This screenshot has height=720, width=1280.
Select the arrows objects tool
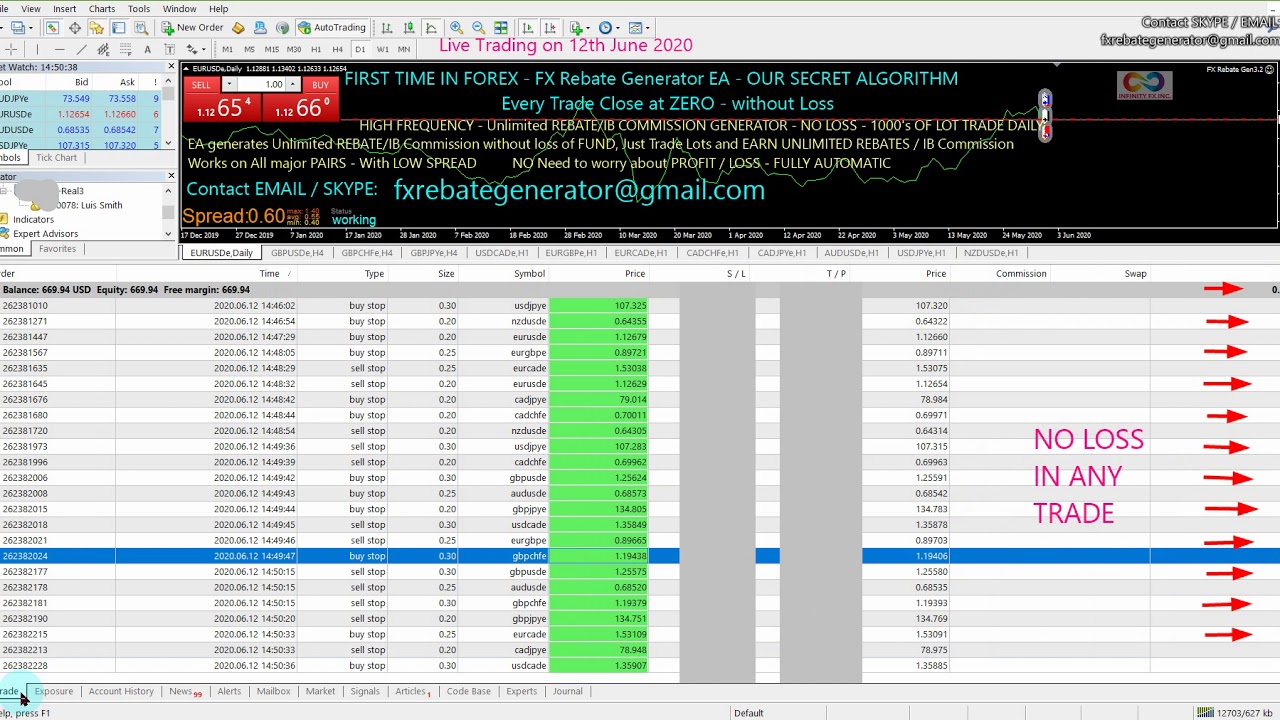click(190, 49)
